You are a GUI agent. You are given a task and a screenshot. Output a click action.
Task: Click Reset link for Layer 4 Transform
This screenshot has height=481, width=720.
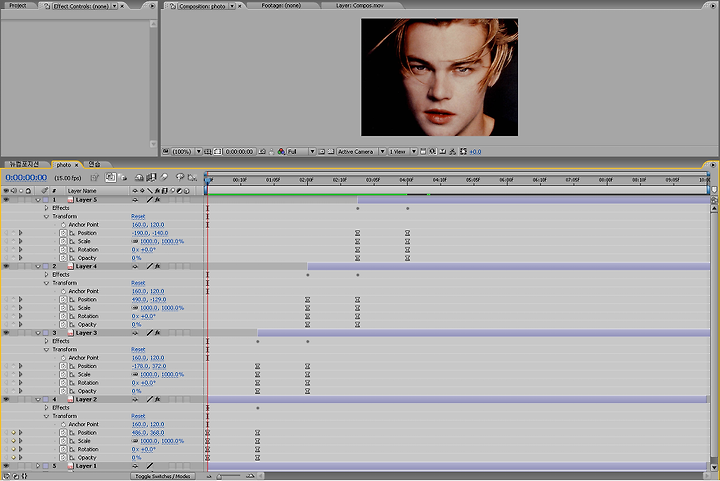(138, 283)
